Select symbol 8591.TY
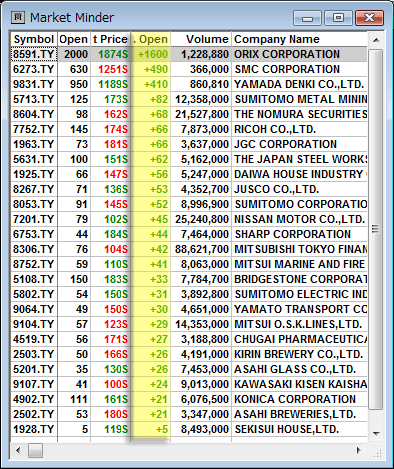The width and height of the screenshot is (394, 469). point(34,54)
